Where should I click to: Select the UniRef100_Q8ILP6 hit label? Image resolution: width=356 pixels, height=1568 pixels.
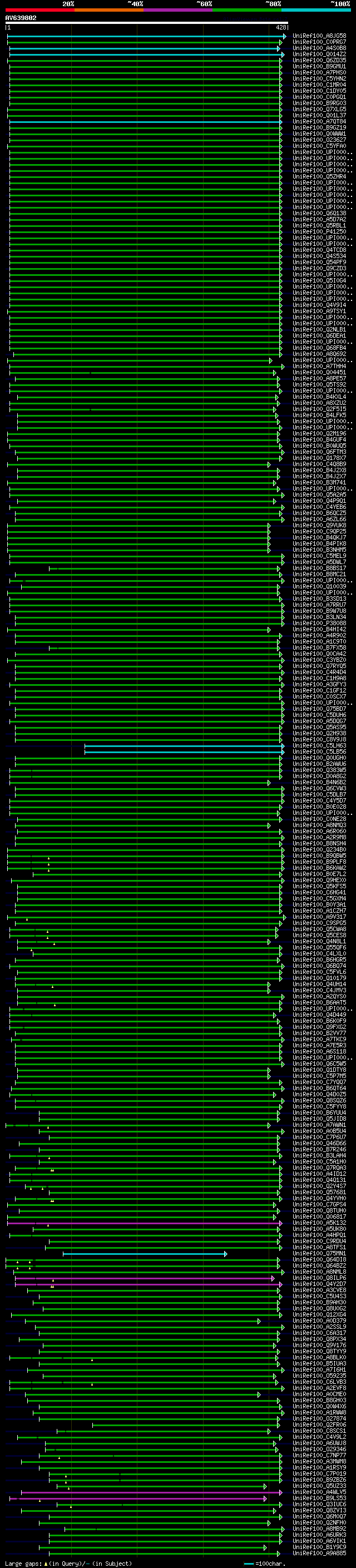(x=319, y=1278)
